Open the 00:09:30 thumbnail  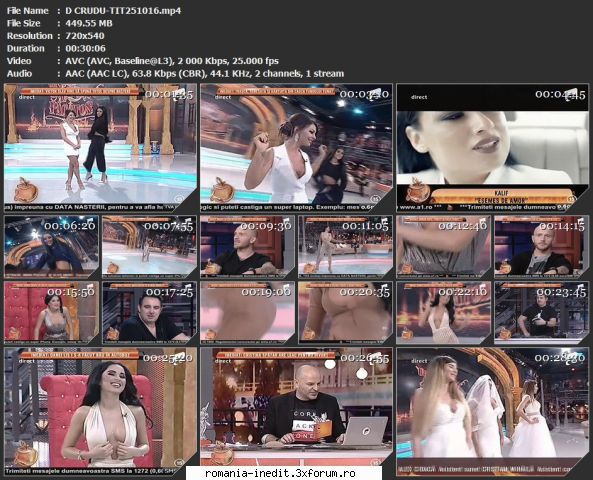click(x=248, y=247)
